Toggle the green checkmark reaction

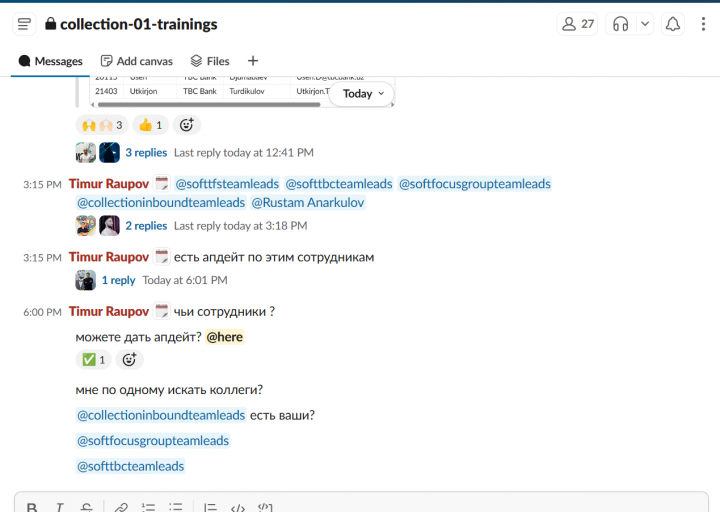(x=93, y=360)
